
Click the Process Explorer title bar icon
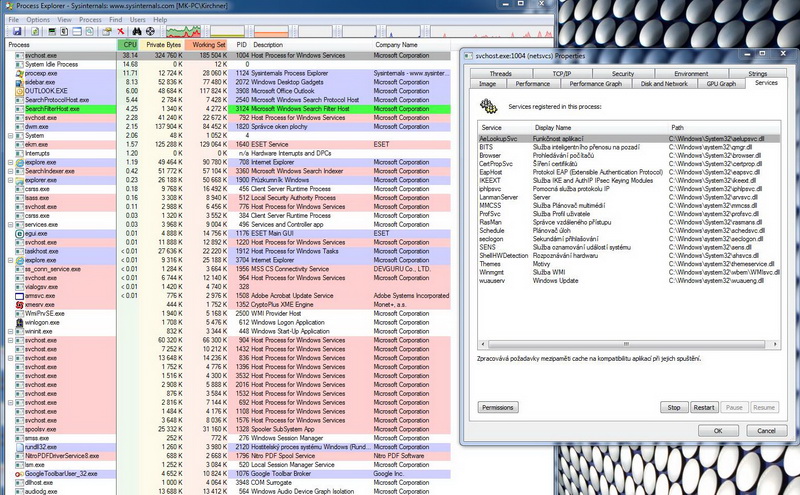[9, 6]
